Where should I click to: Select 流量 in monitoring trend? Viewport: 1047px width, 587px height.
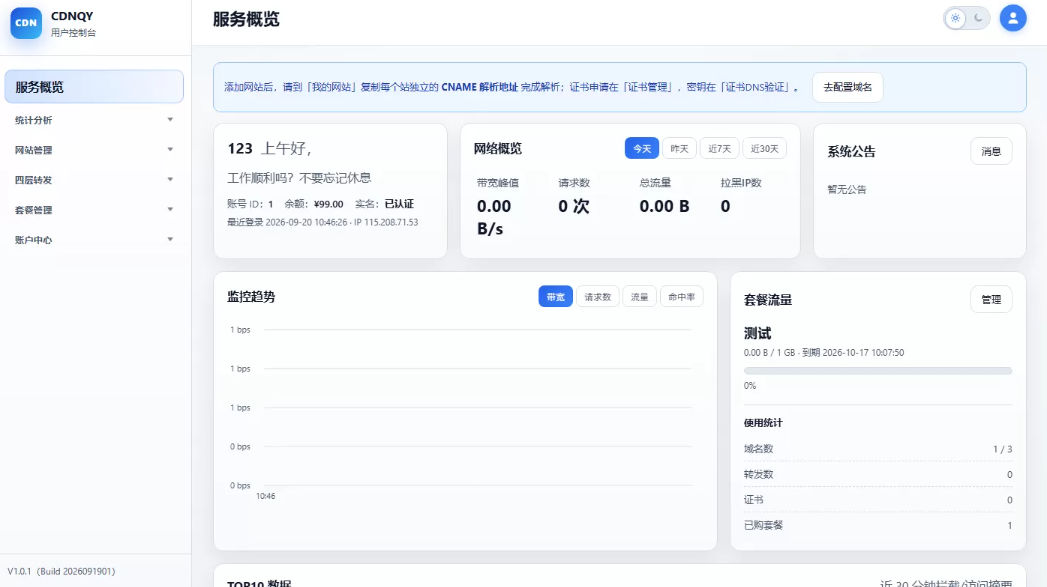coord(640,297)
